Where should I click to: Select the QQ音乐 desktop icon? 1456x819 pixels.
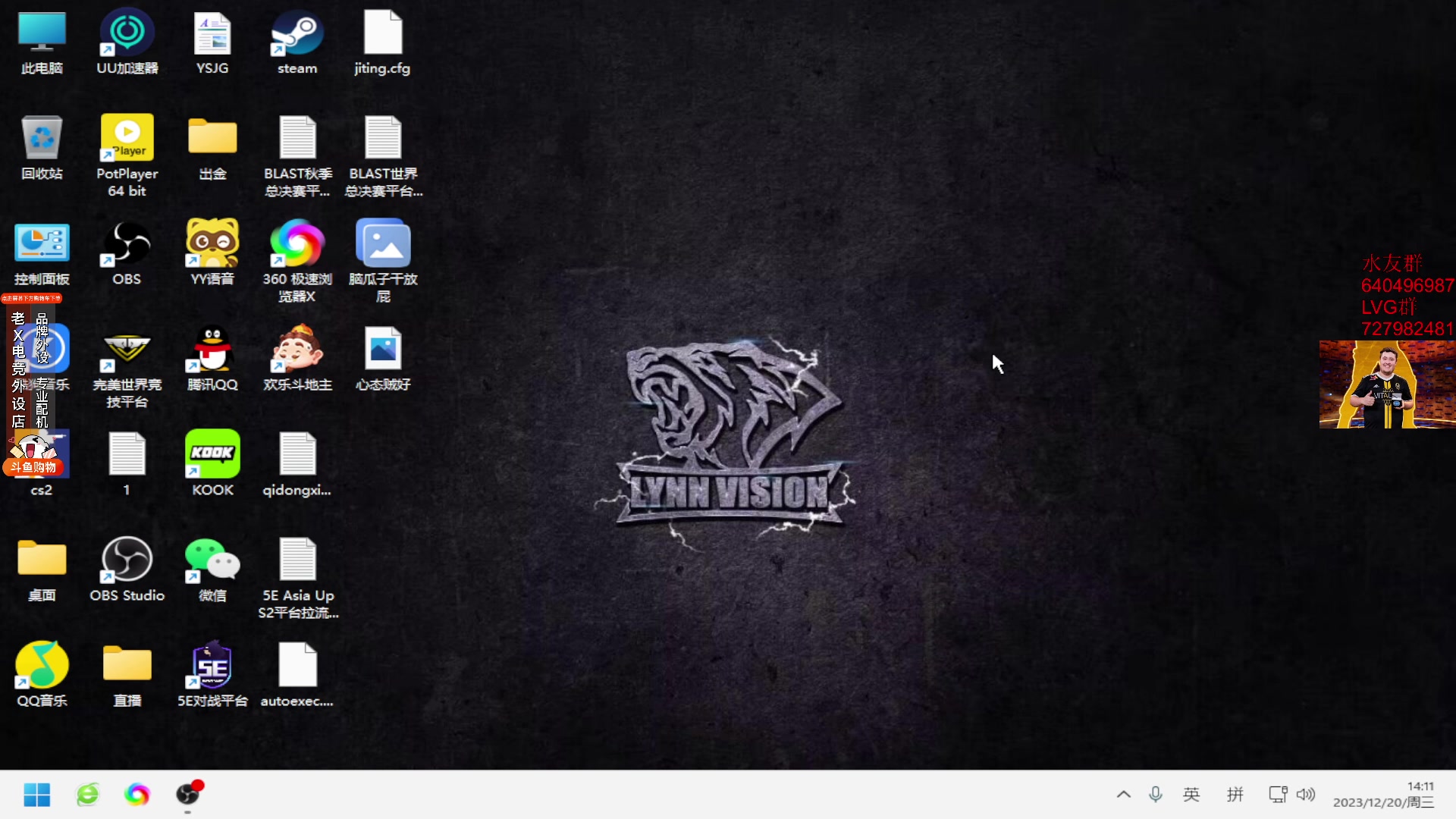[42, 666]
